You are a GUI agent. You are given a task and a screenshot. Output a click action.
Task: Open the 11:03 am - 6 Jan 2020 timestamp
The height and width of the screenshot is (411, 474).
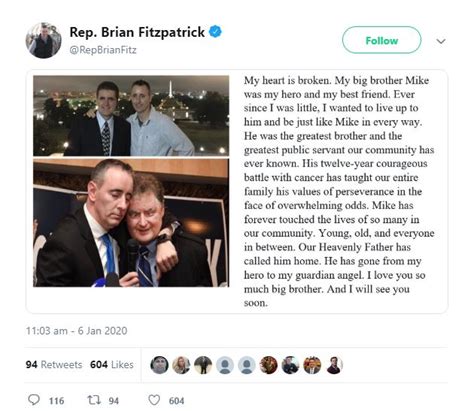click(77, 331)
